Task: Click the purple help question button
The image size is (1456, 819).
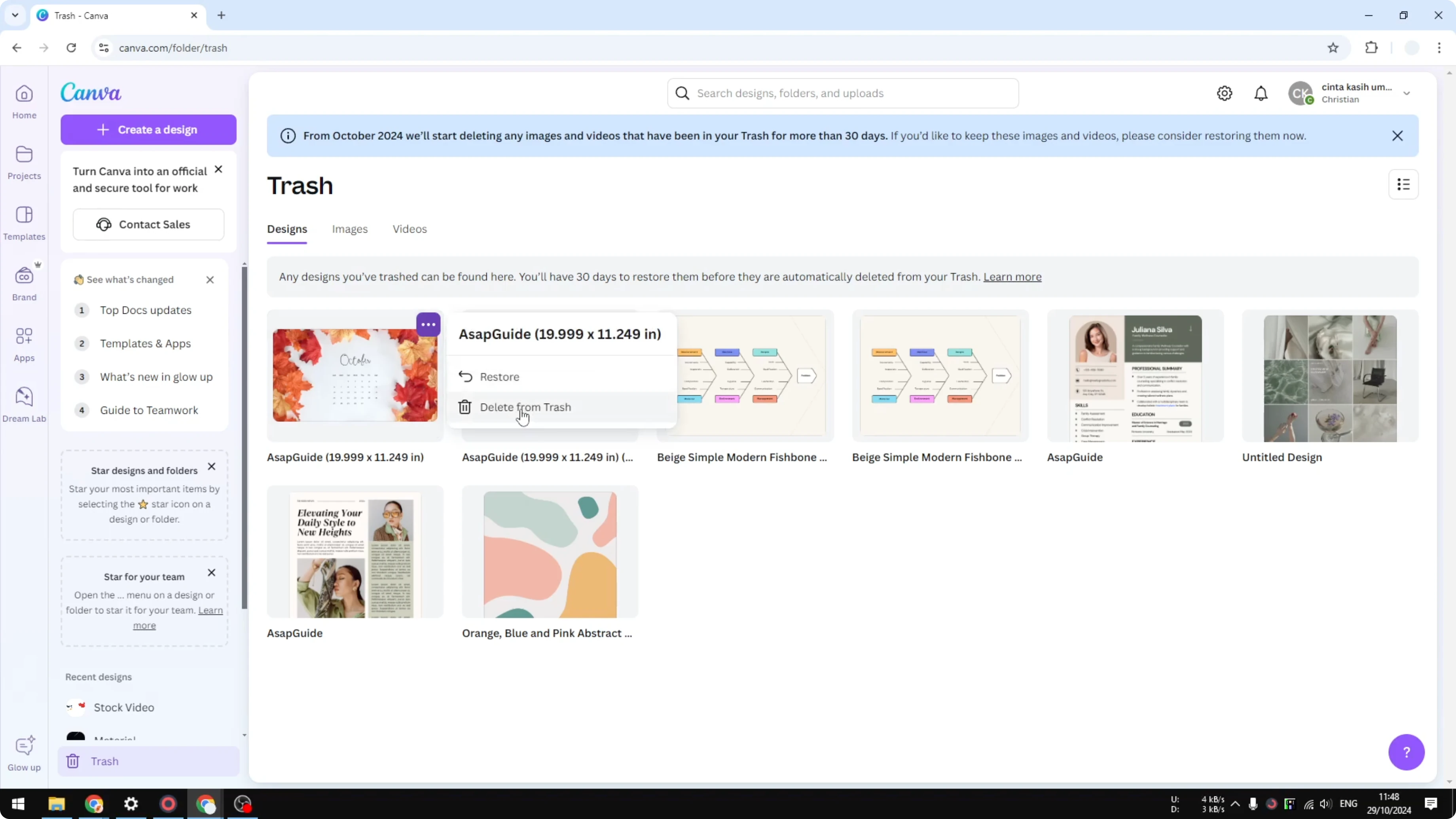Action: click(x=1406, y=752)
